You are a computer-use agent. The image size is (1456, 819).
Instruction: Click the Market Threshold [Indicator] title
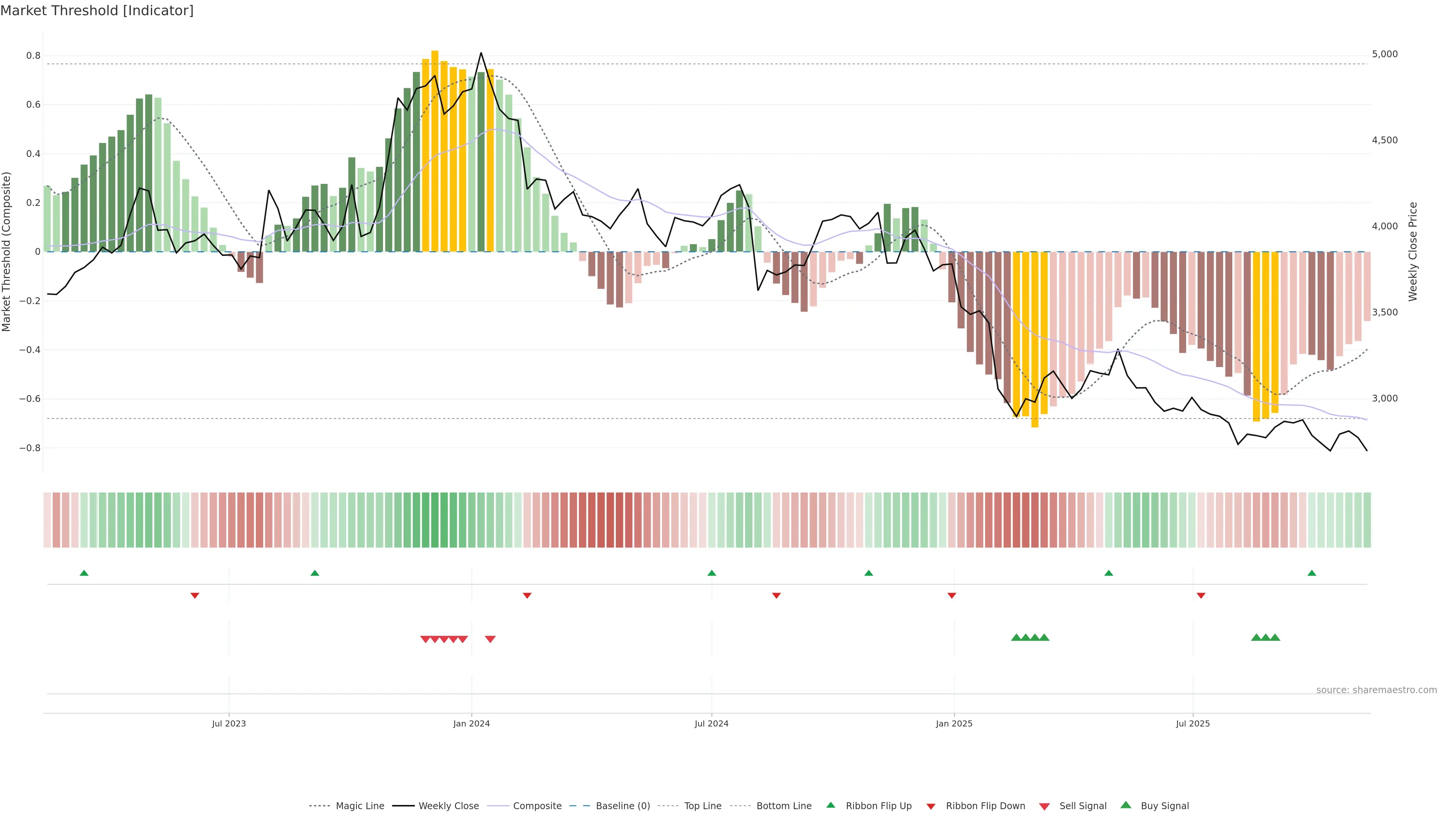click(97, 11)
